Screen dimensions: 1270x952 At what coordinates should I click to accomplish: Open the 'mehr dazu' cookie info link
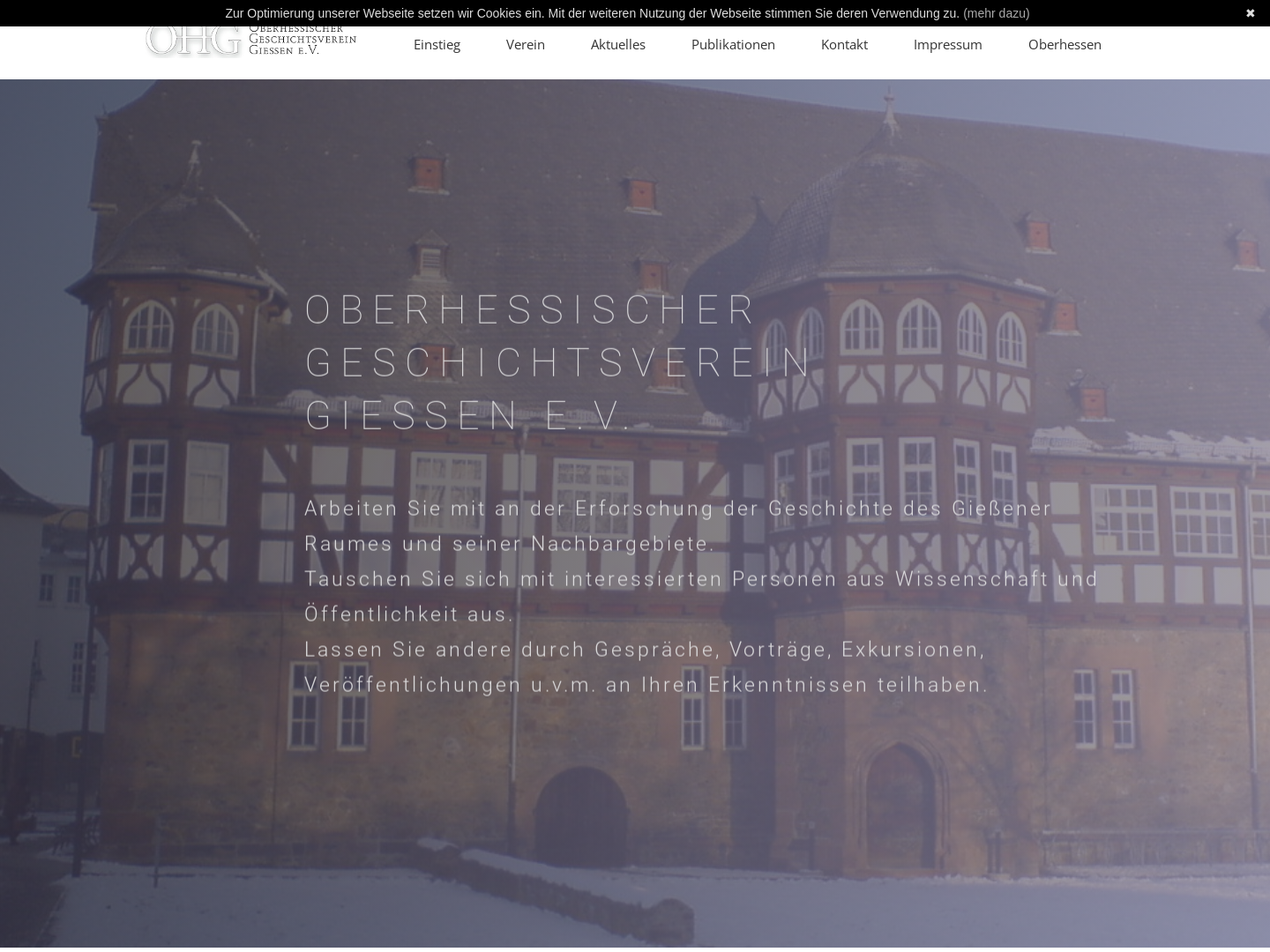[996, 13]
